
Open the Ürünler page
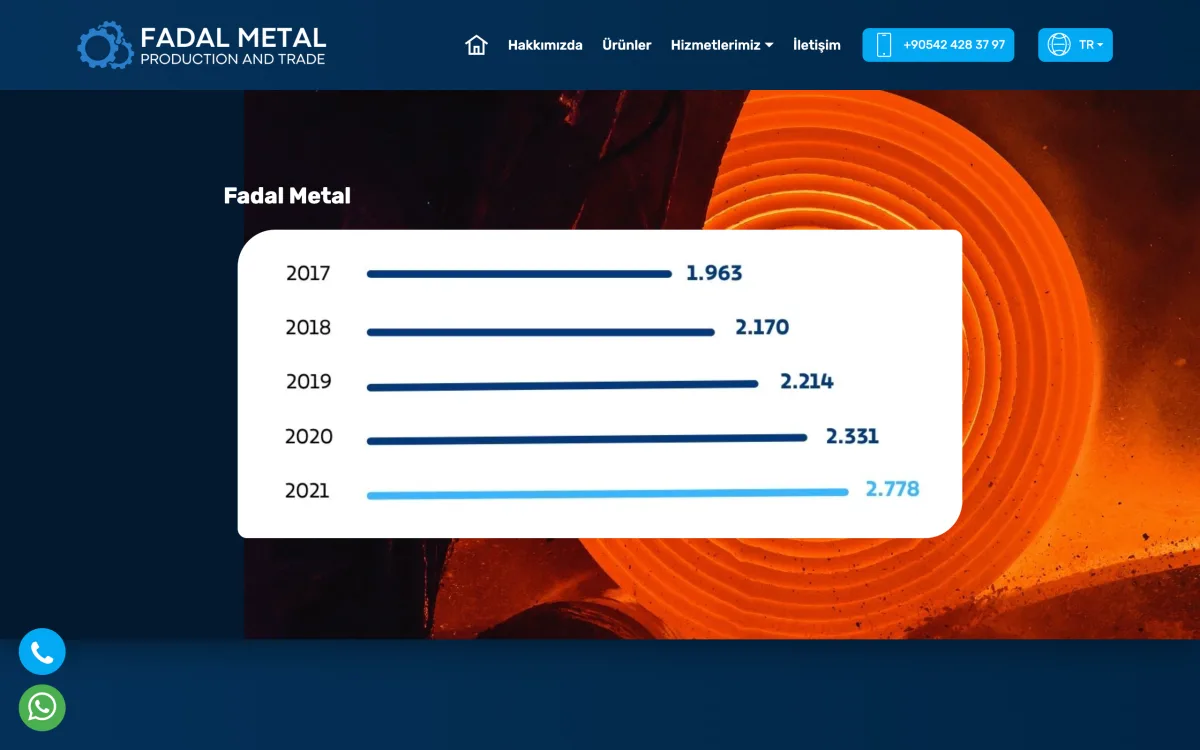click(627, 45)
